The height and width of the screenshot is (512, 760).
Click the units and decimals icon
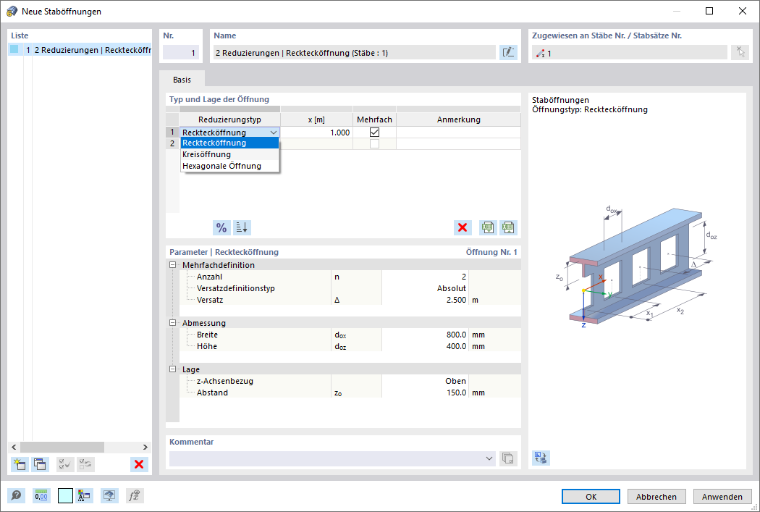click(41, 496)
